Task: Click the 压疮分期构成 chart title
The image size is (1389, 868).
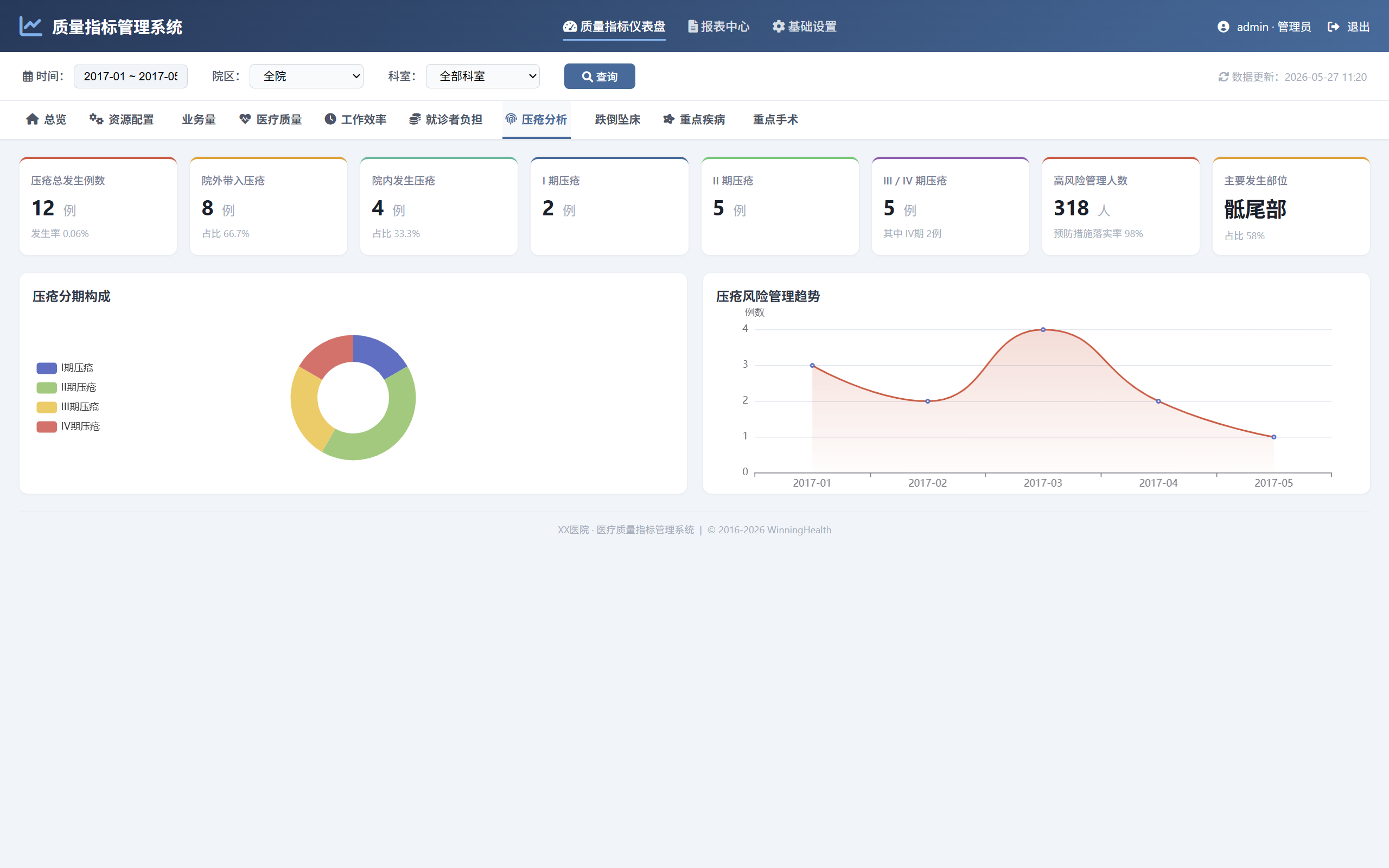Action: click(x=71, y=296)
